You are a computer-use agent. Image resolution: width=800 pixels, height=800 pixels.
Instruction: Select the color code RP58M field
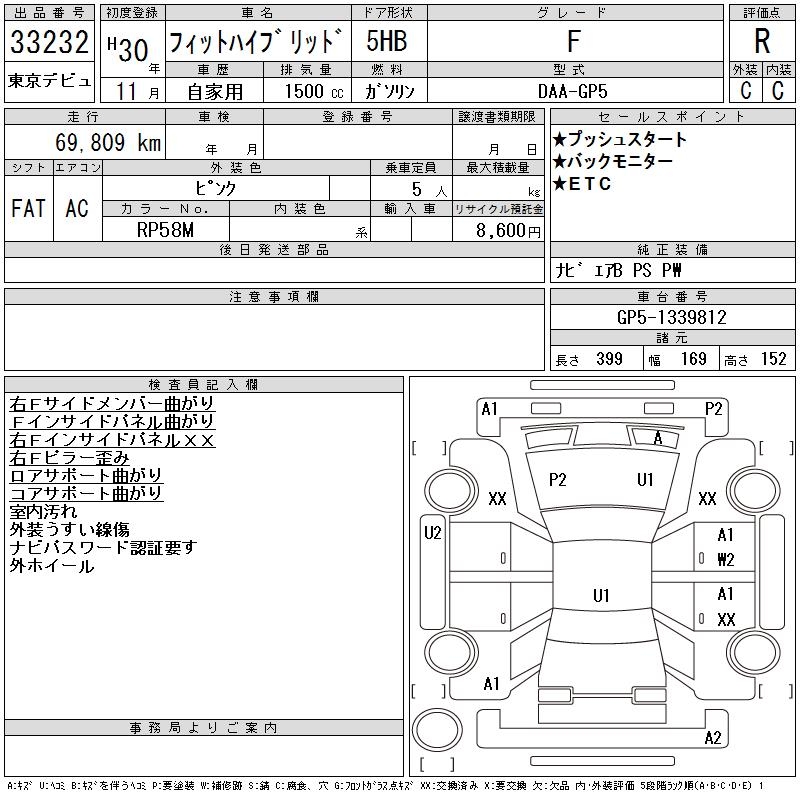click(x=165, y=230)
